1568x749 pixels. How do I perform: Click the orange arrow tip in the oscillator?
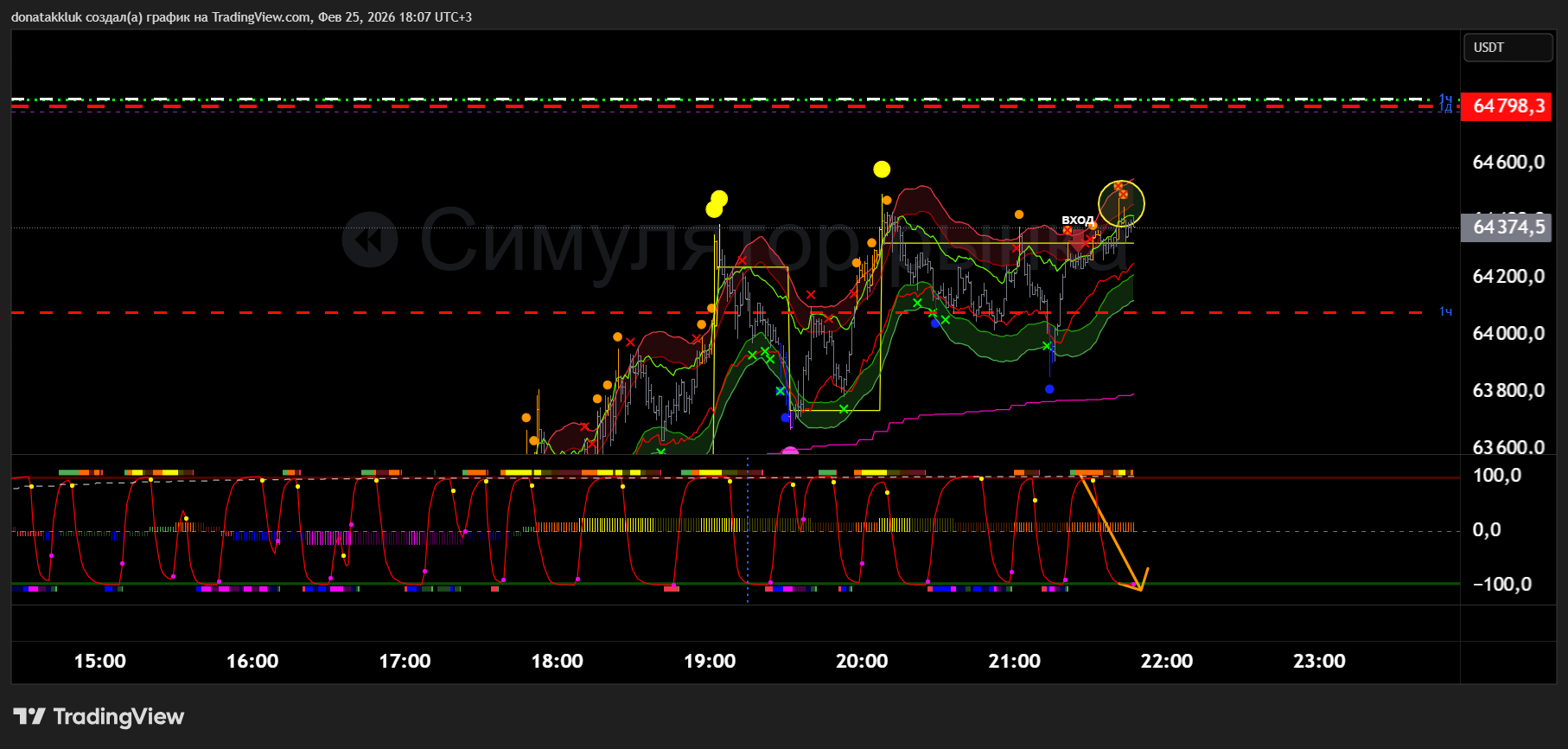coord(1141,590)
